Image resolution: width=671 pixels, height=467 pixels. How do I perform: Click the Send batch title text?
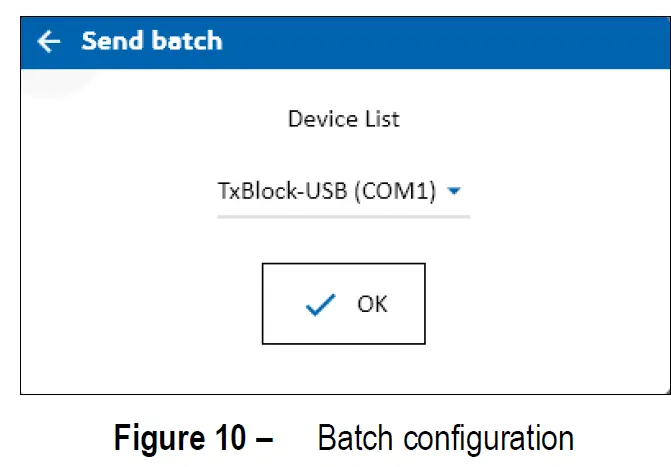pos(151,41)
